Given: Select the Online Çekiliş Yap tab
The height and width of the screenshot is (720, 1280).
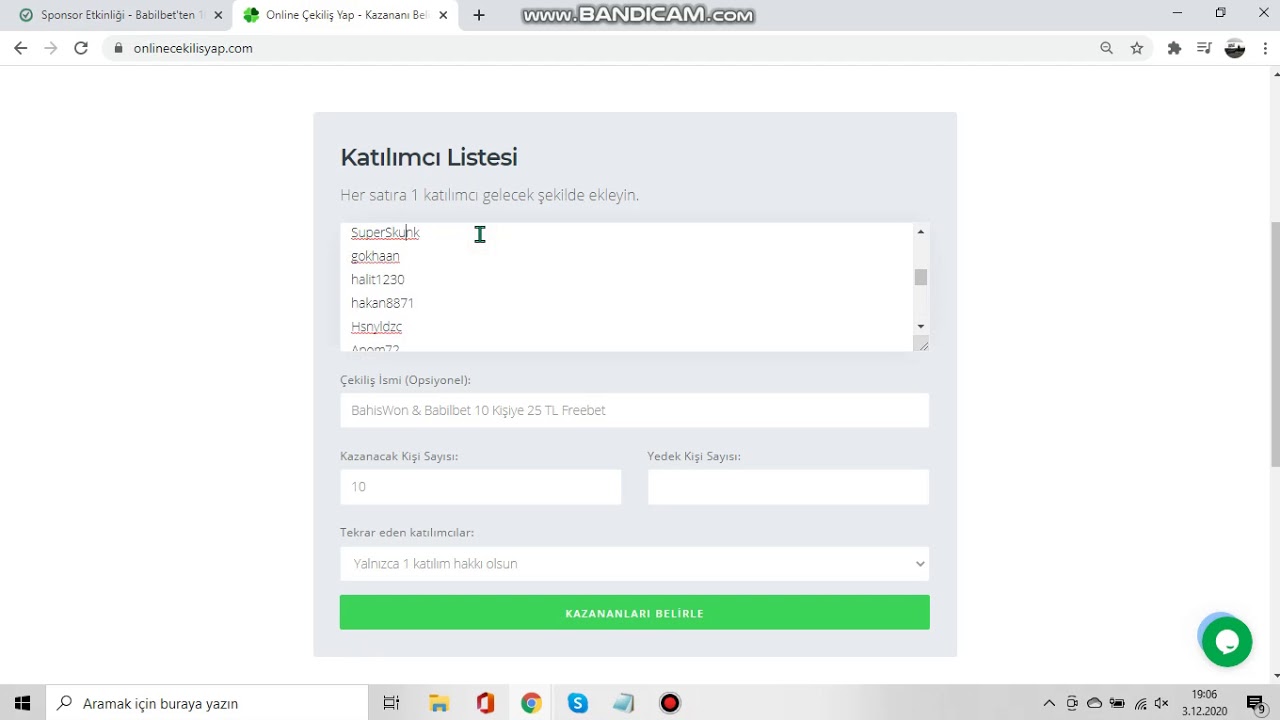Looking at the screenshot, I should pyautogui.click(x=345, y=15).
